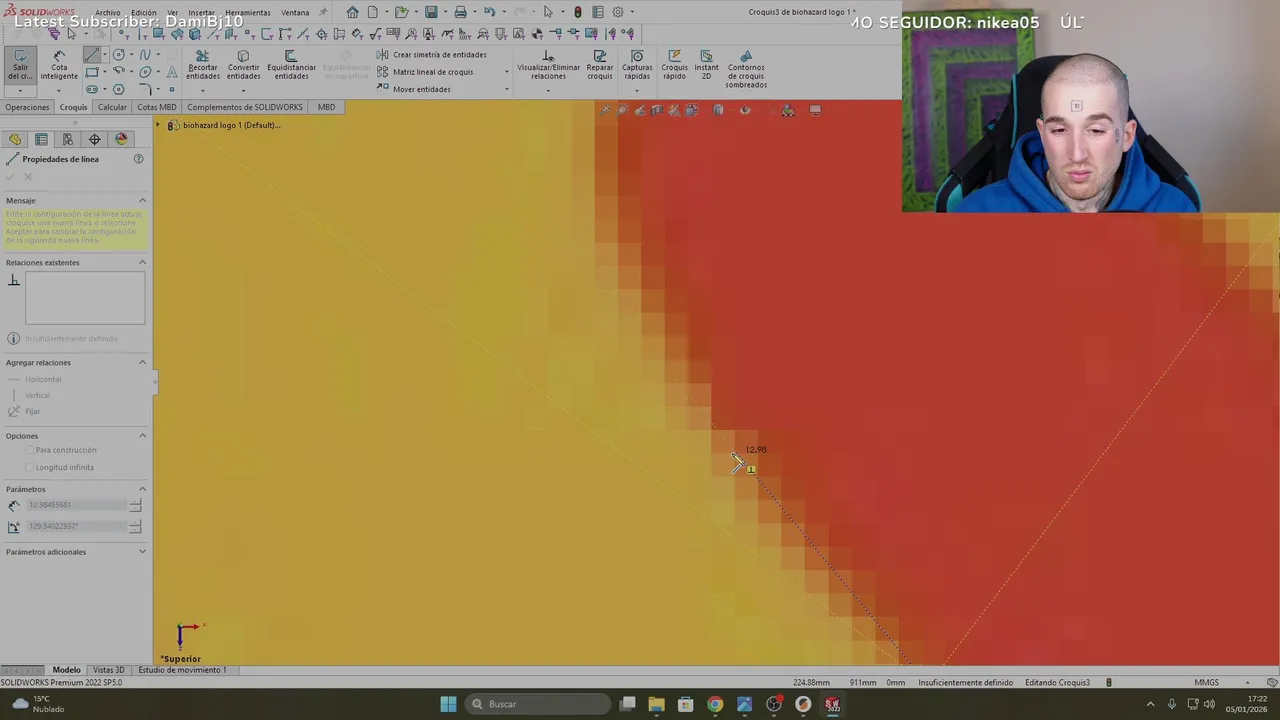Viewport: 1280px width, 720px height.
Task: Check the Para construcción checkbox
Action: pyautogui.click(x=30, y=450)
